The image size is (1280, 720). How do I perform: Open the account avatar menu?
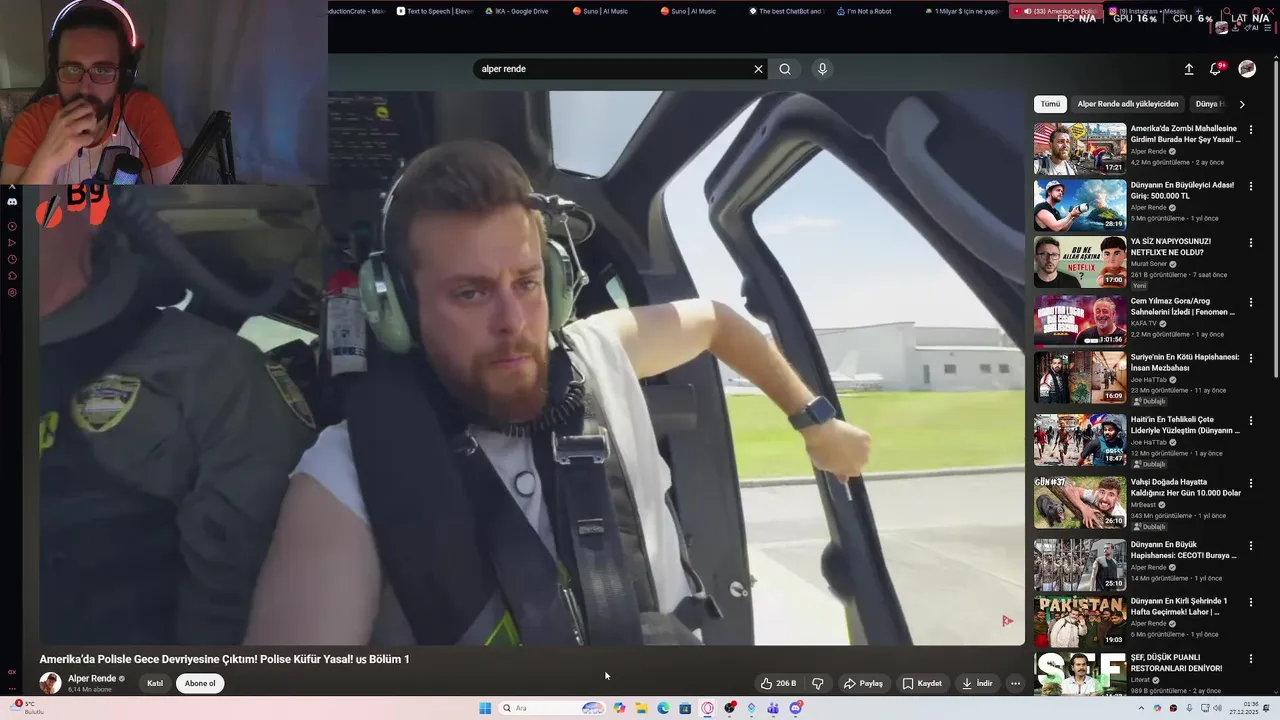click(x=1247, y=69)
